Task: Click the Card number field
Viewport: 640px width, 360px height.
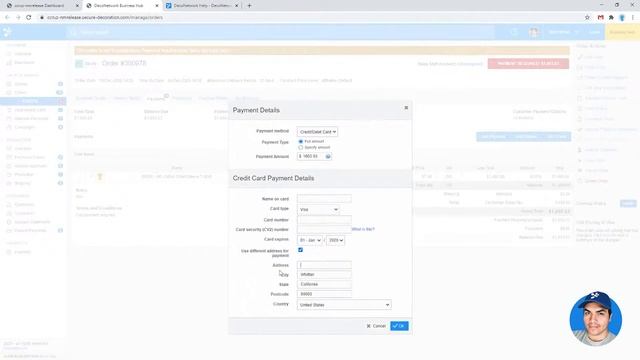Action: point(324,220)
